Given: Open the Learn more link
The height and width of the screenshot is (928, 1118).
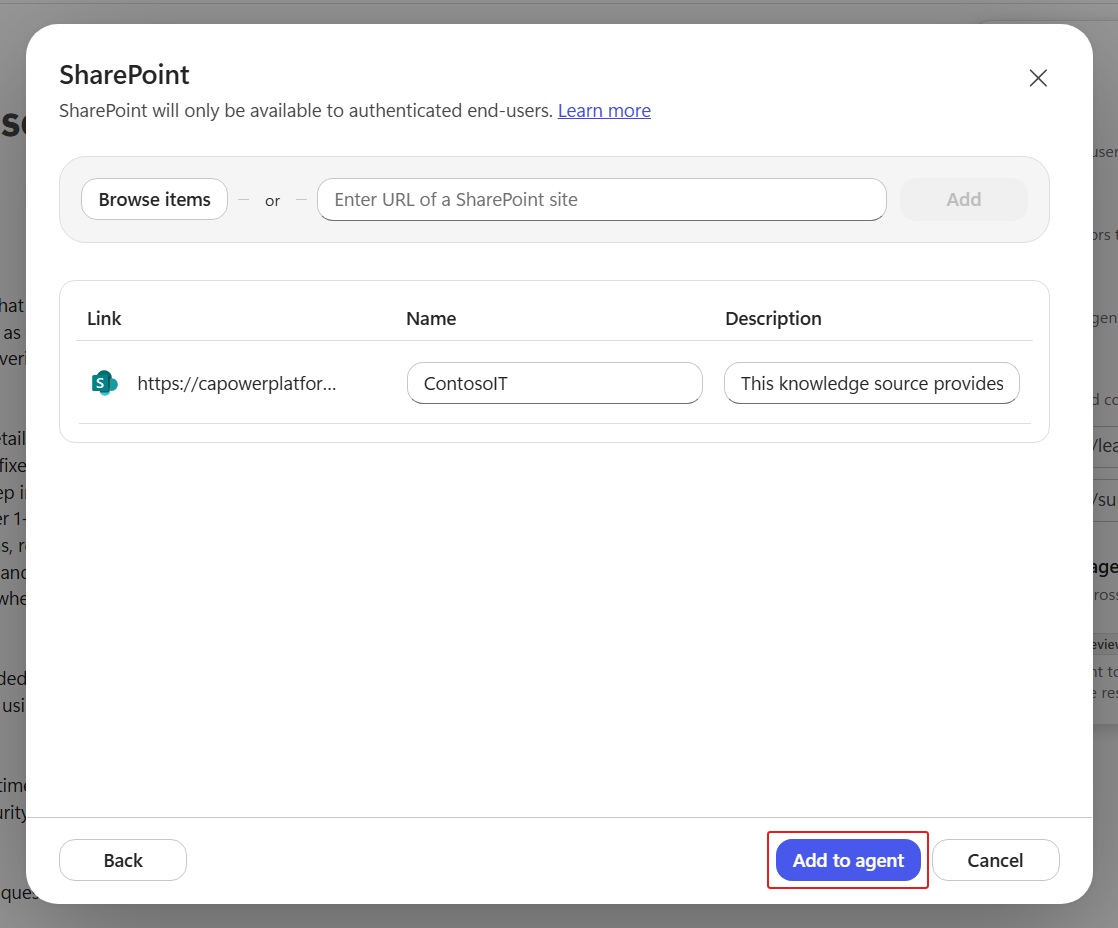Looking at the screenshot, I should [x=604, y=110].
